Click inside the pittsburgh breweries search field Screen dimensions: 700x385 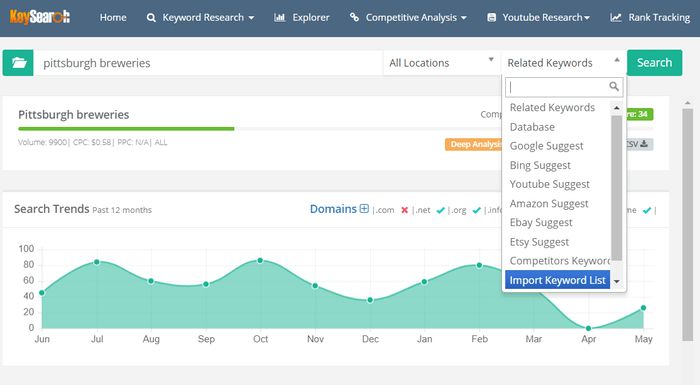(x=208, y=63)
